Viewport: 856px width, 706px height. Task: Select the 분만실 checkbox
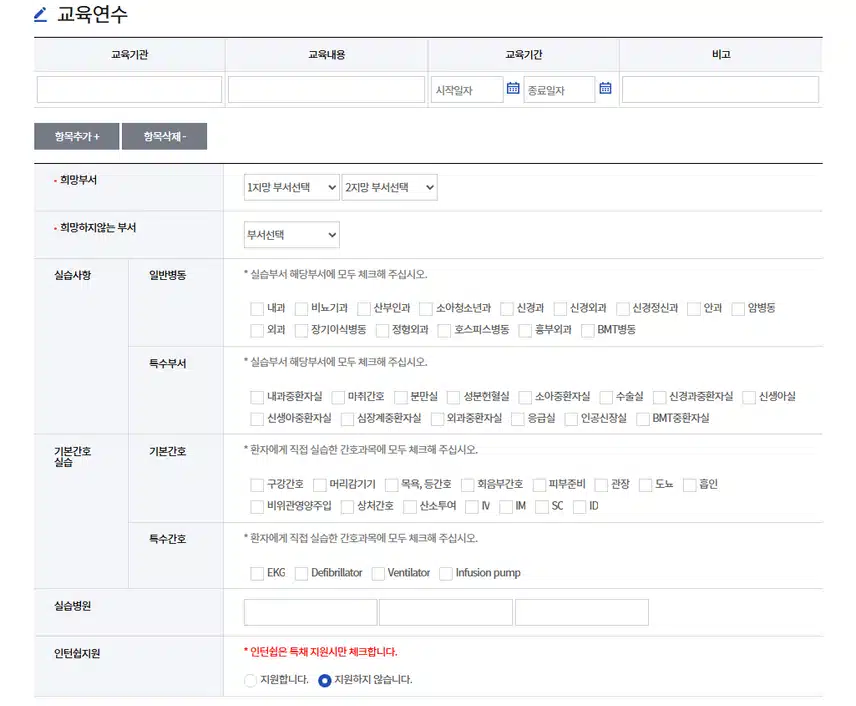401,397
